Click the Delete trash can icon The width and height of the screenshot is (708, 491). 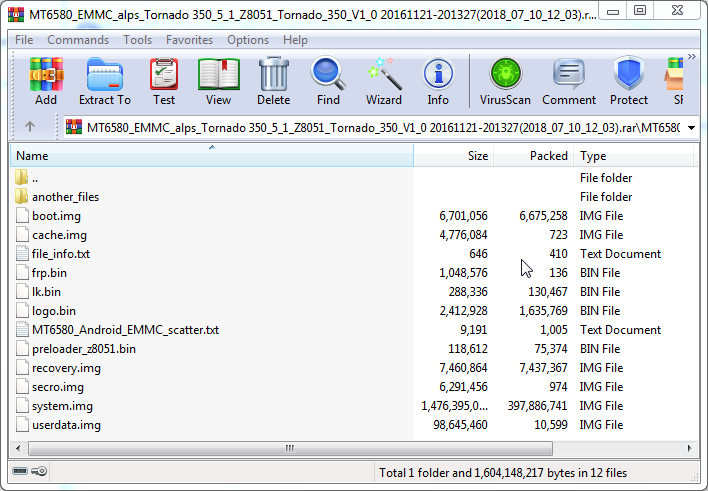274,82
